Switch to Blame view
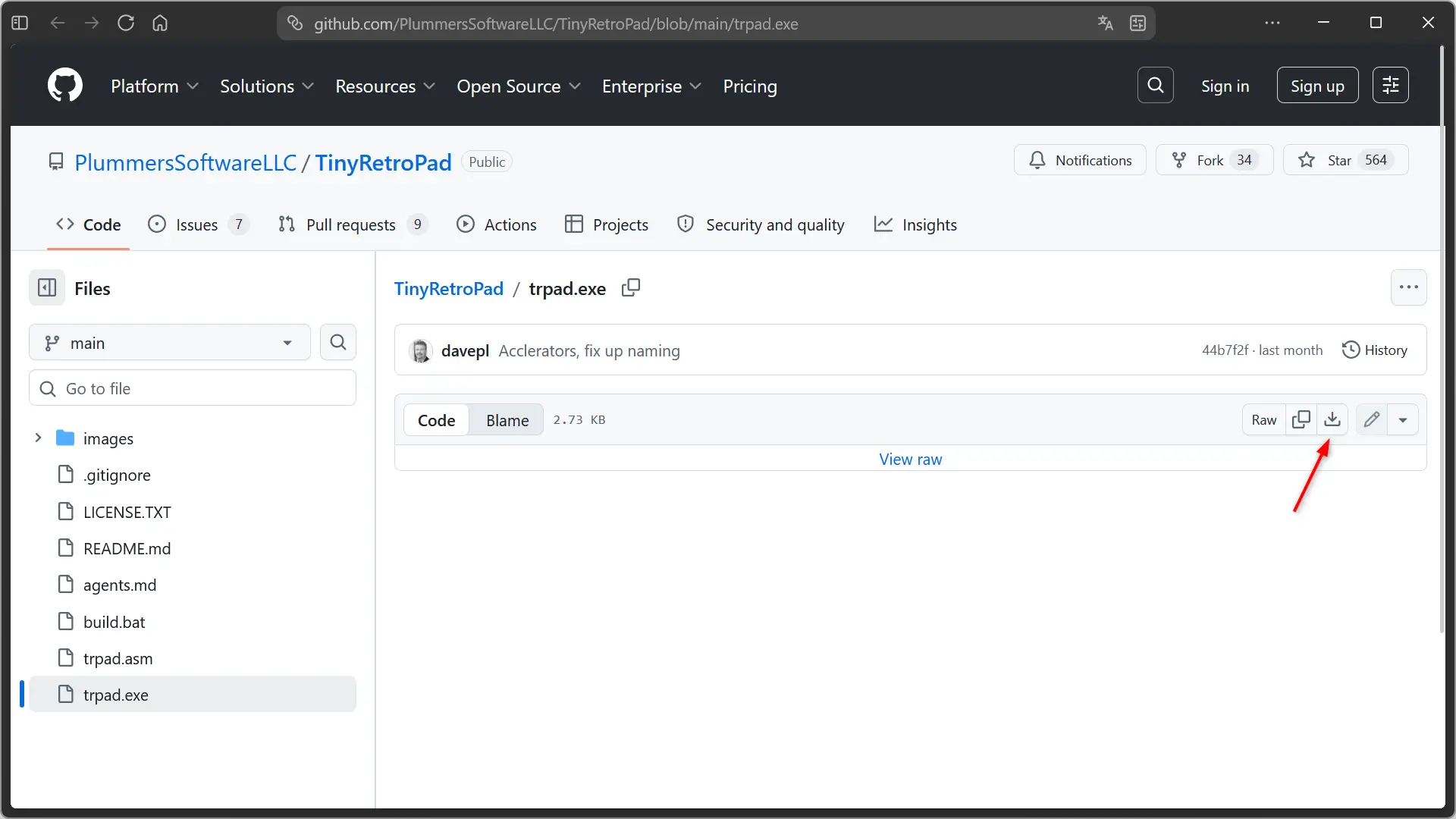Viewport: 1456px width, 819px height. pyautogui.click(x=507, y=420)
